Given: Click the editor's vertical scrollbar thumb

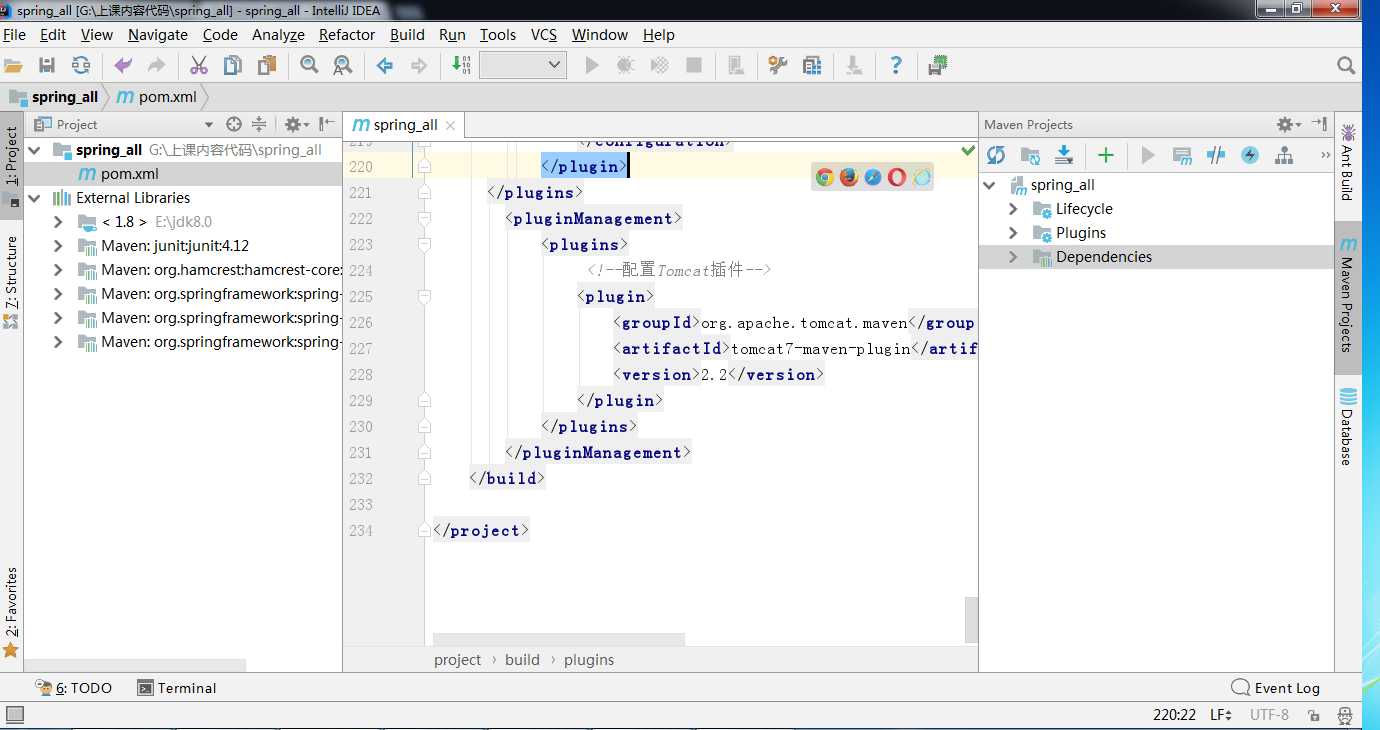Looking at the screenshot, I should click(971, 620).
